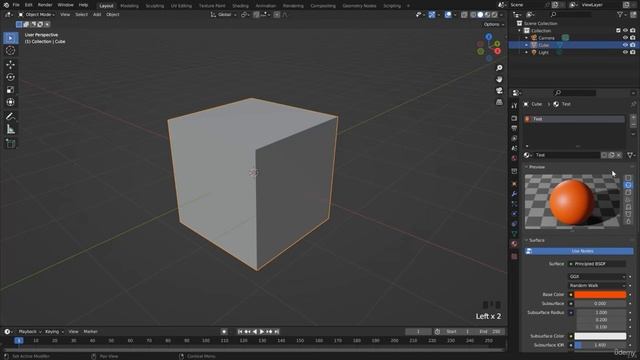Open the Principled BSDF surface dropdown
Viewport: 640px width, 360px height.
[x=597, y=264]
